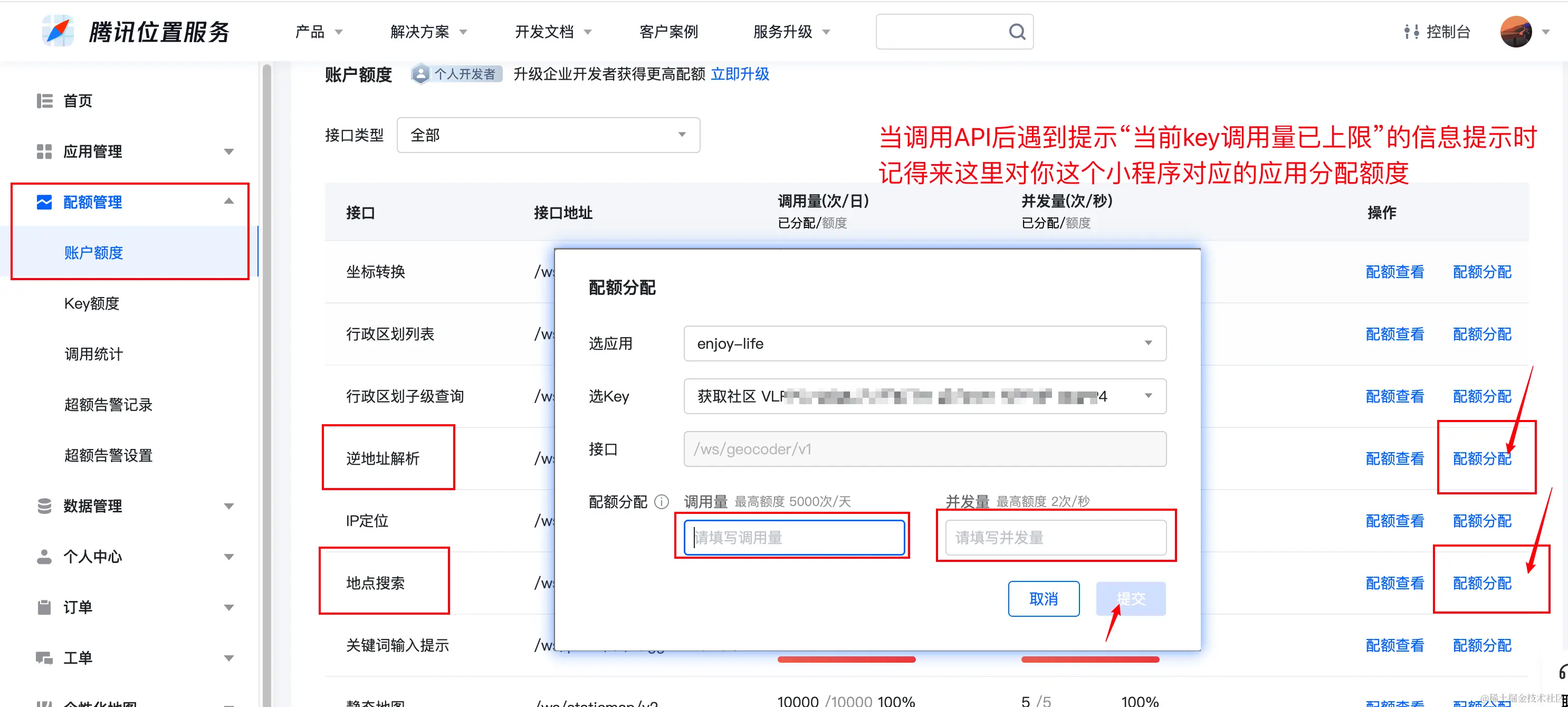The image size is (1568, 707).
Task: Click the Tencent Location Service logo icon
Action: (58, 31)
